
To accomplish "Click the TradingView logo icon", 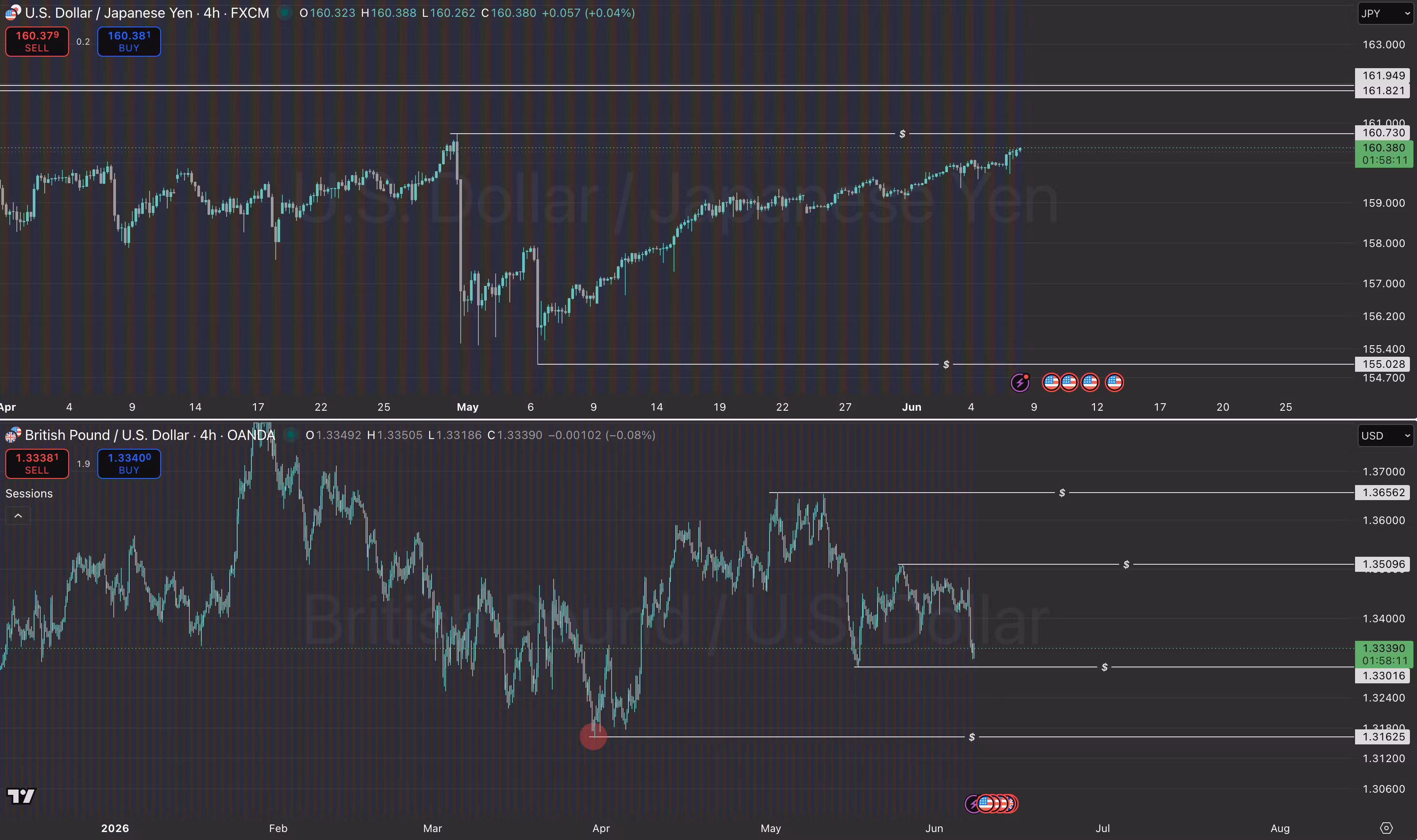I will [21, 796].
